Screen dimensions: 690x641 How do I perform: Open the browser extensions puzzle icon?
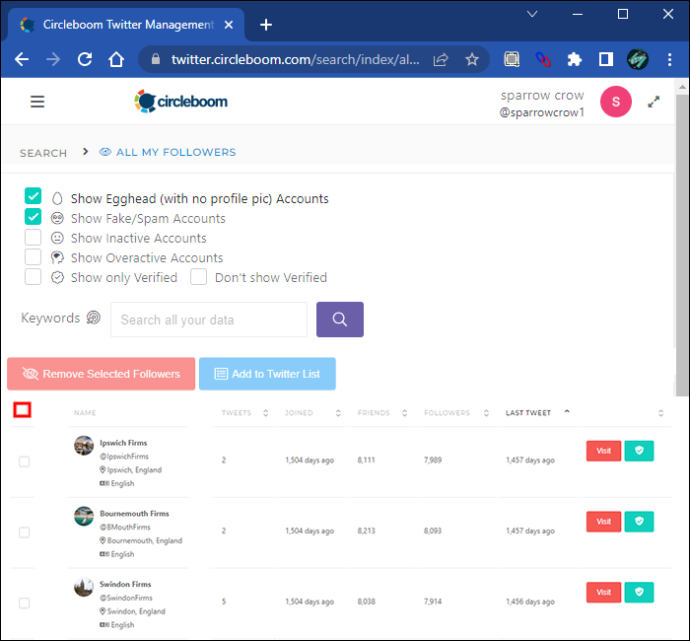[574, 59]
